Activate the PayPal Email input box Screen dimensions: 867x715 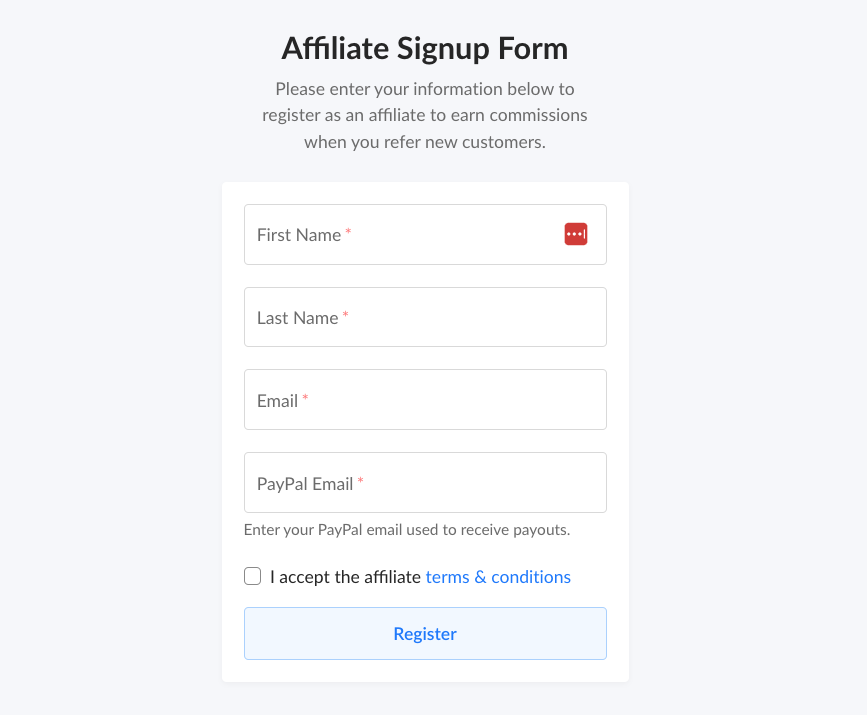pyautogui.click(x=425, y=483)
